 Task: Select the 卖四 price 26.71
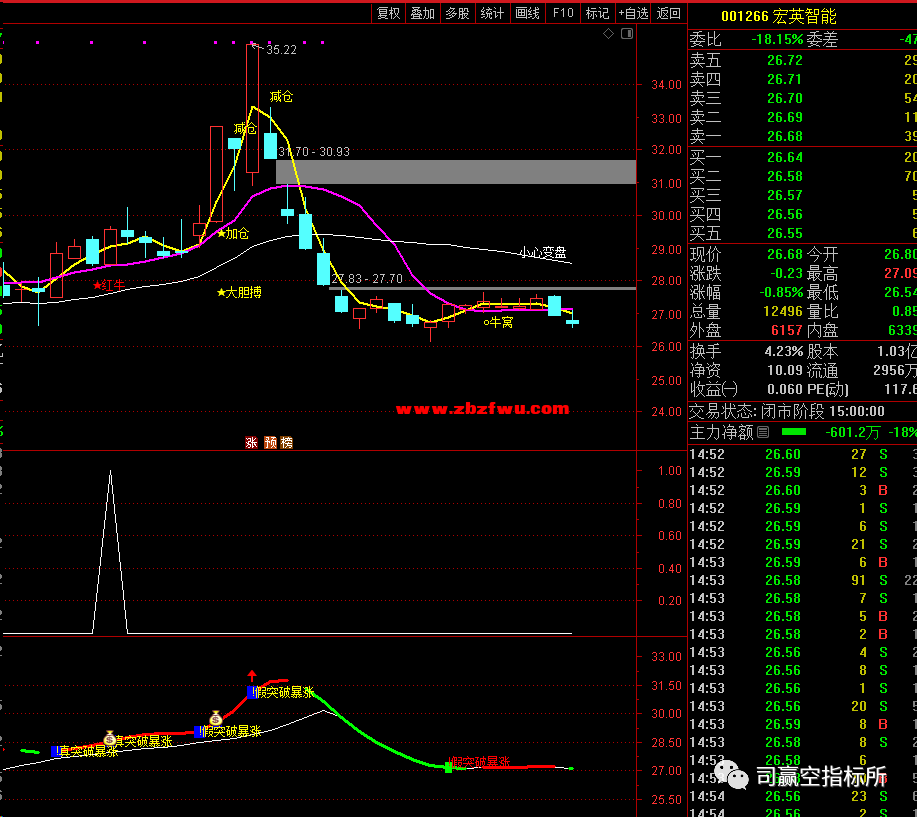[x=785, y=79]
